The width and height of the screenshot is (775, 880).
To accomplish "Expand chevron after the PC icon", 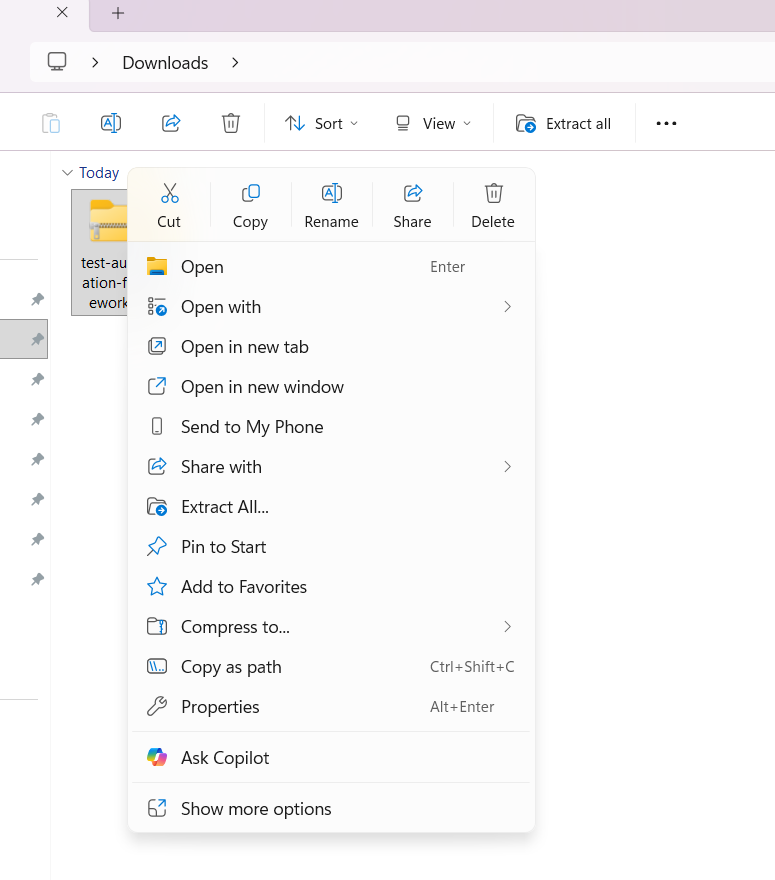I will [95, 62].
